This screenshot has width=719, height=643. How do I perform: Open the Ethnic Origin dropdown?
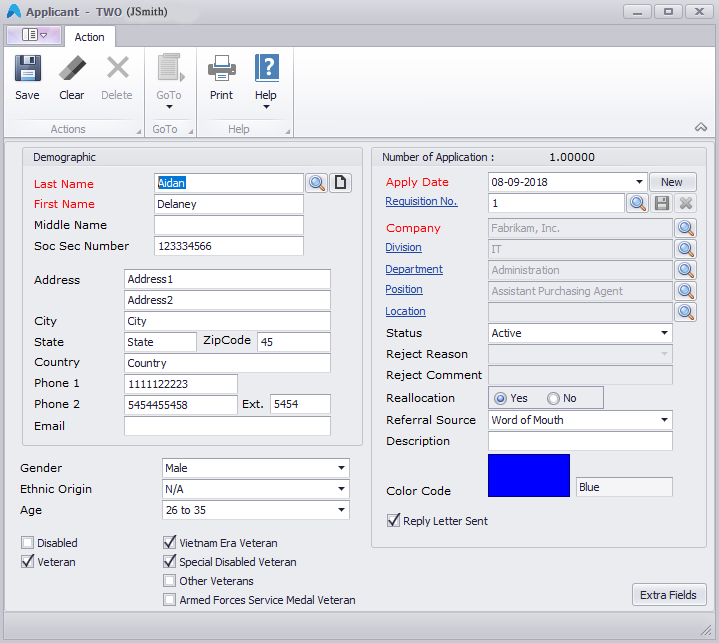(x=341, y=489)
